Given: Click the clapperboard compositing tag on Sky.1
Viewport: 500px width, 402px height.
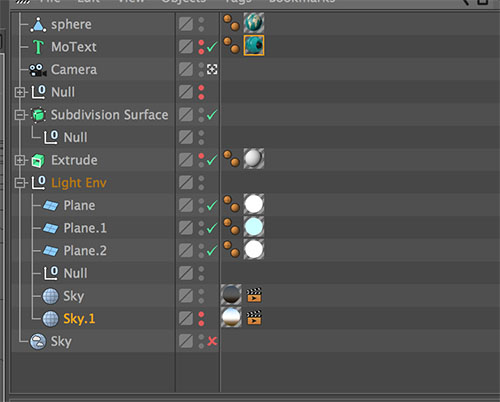Looking at the screenshot, I should [254, 318].
